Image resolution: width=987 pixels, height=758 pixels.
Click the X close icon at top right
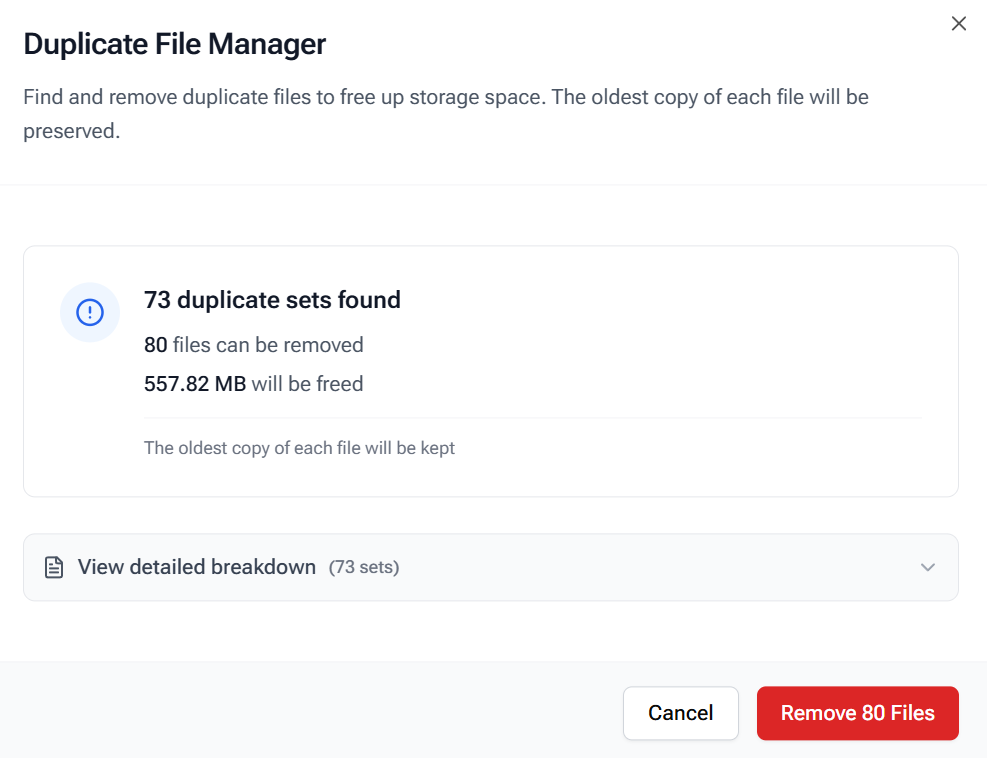[958, 23]
